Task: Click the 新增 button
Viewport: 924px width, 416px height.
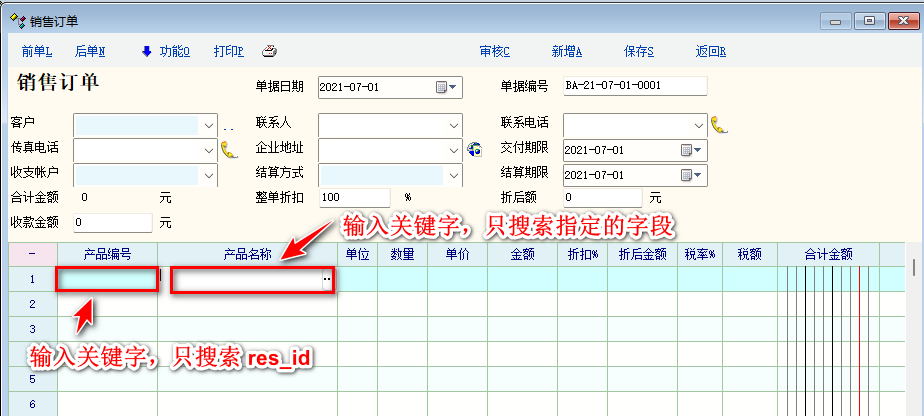Action: 566,52
